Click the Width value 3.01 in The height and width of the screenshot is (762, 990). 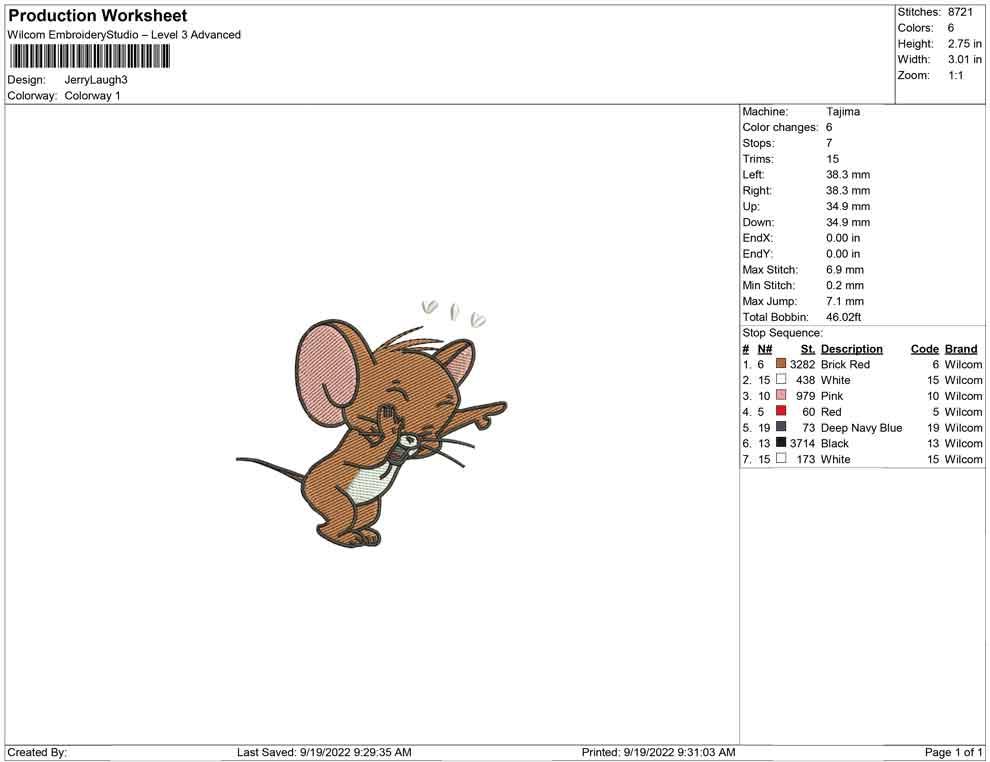click(x=964, y=59)
